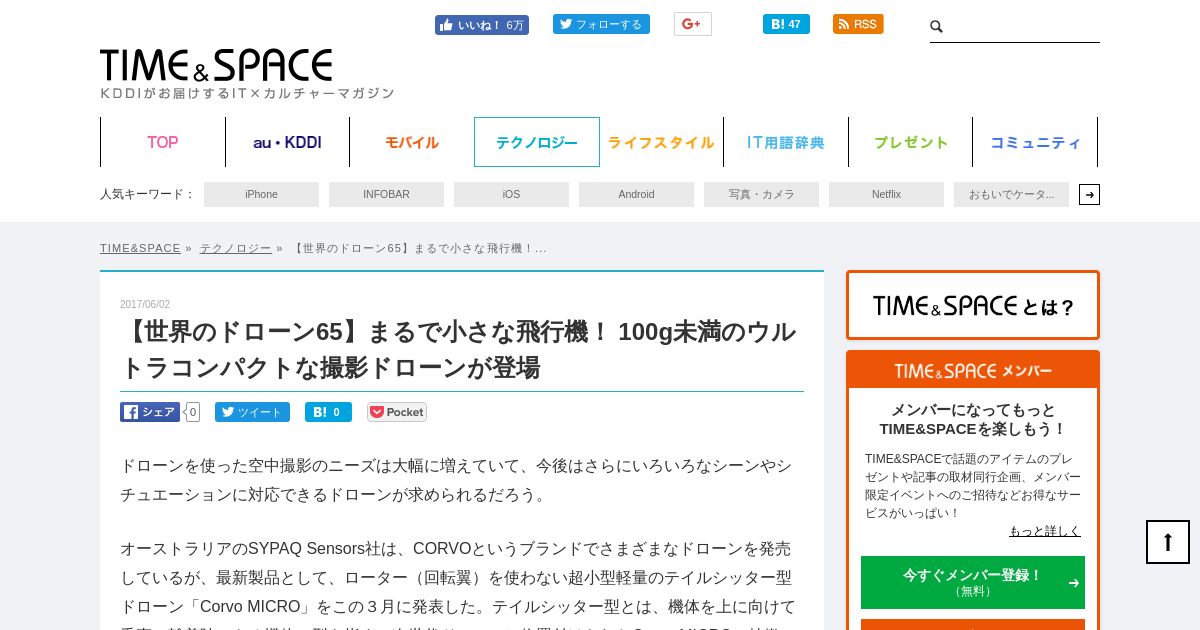Click the Twitter follow button in header
This screenshot has width=1200, height=630.
point(601,24)
